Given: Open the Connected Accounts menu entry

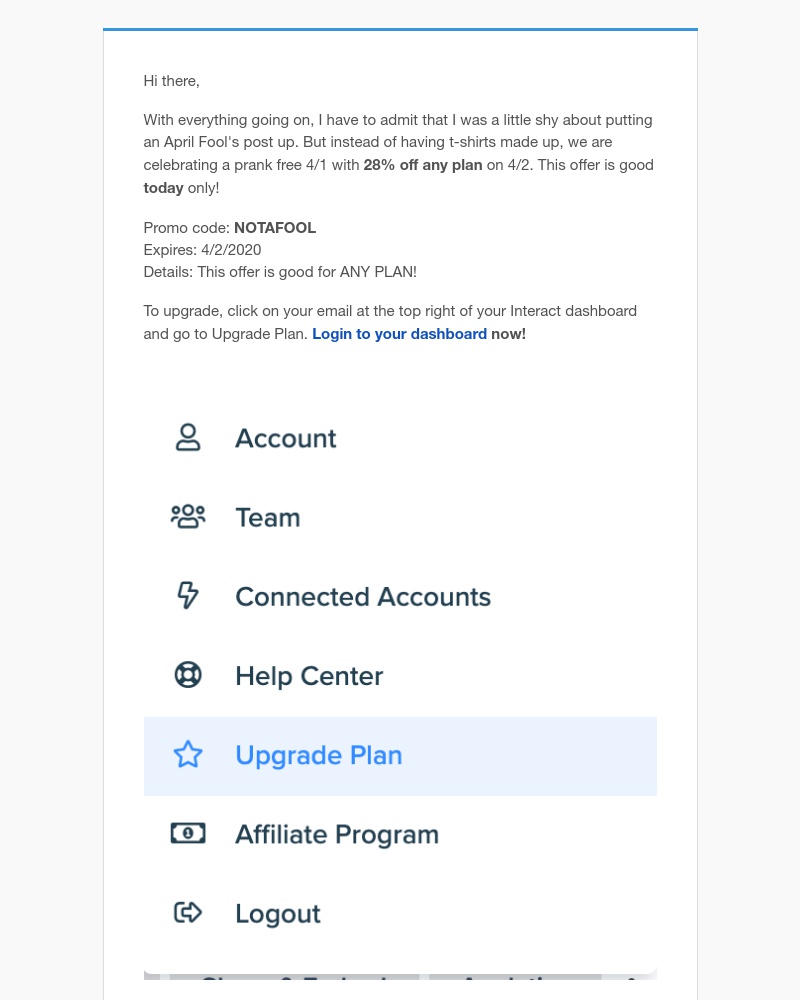Looking at the screenshot, I should (400, 596).
